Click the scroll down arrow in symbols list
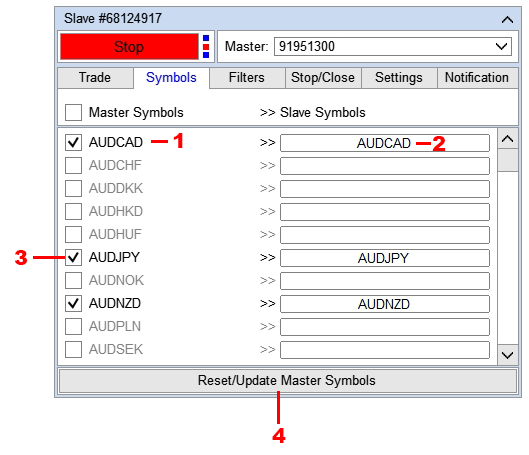The width and height of the screenshot is (529, 455). (508, 355)
